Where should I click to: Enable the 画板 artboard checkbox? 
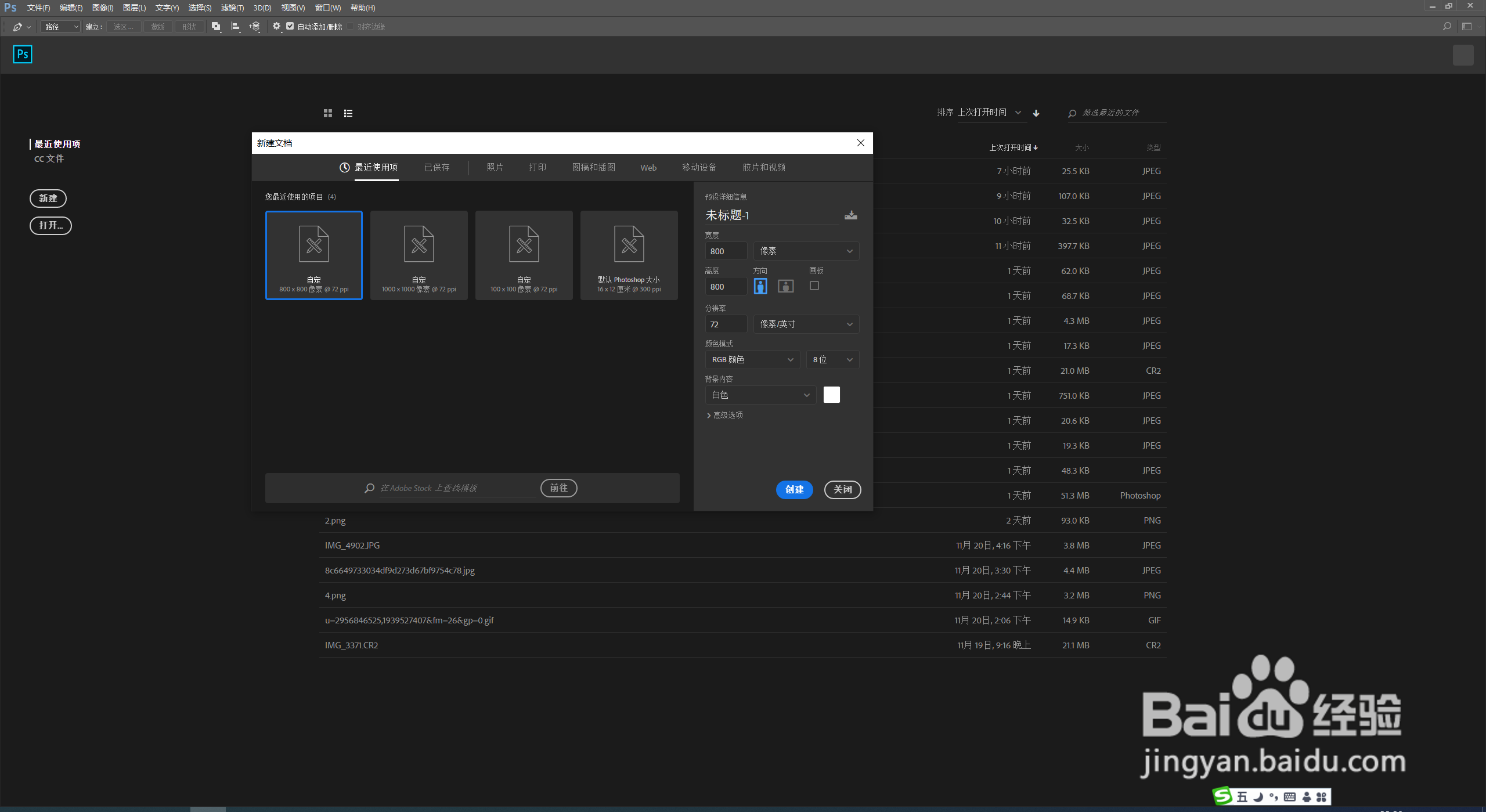coord(814,286)
